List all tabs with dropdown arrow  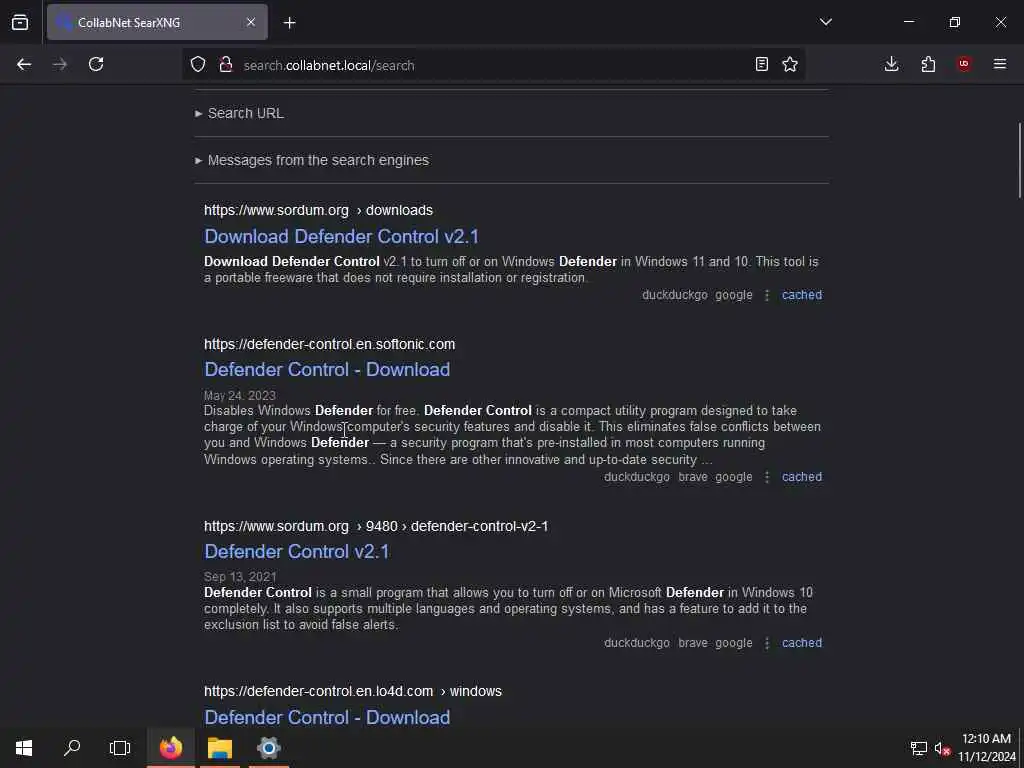tap(825, 22)
